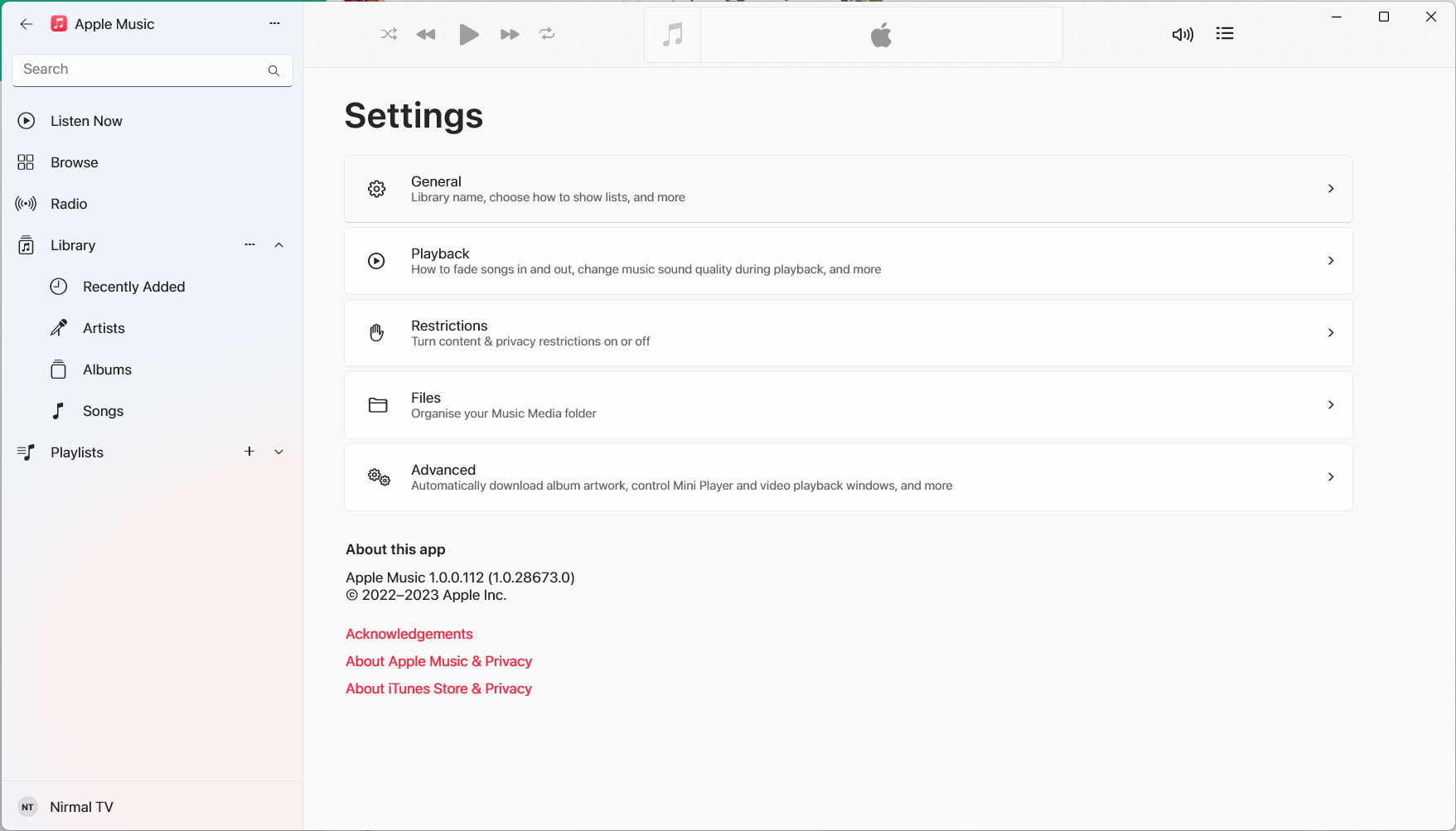Collapse the Library section chevron

279,245
